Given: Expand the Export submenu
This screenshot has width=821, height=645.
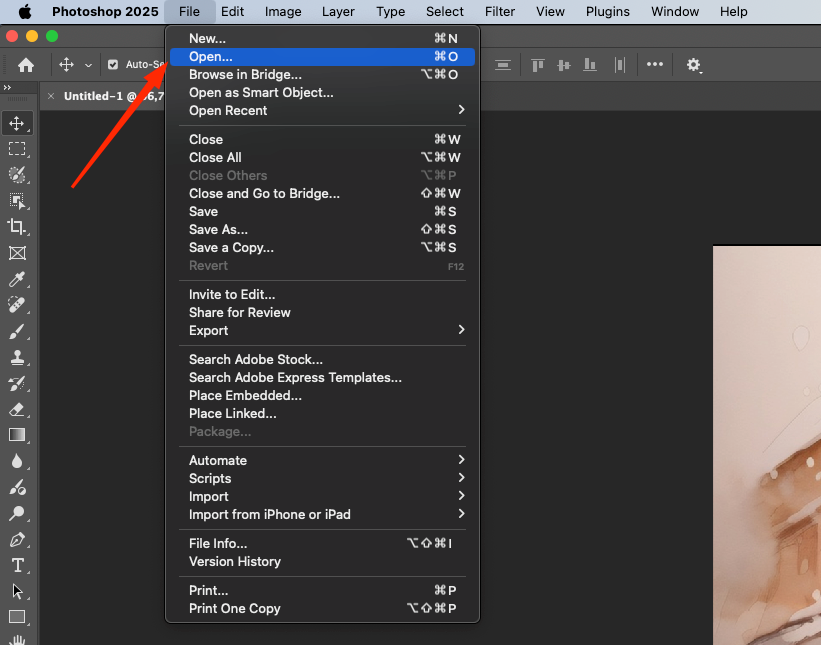Looking at the screenshot, I should click(322, 330).
